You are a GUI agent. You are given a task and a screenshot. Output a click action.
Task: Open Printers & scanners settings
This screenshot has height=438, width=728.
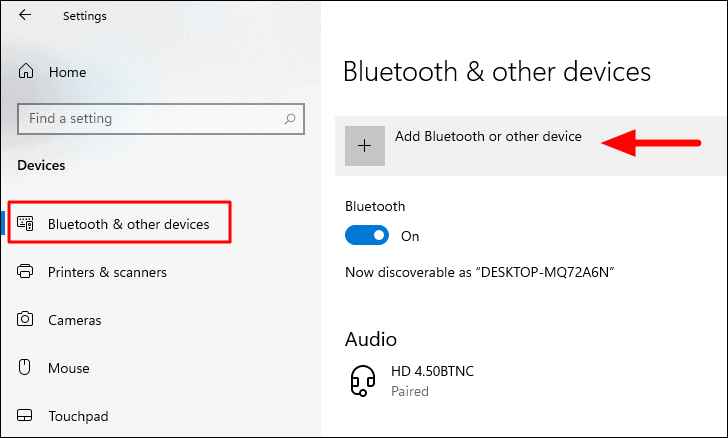[x=107, y=272]
